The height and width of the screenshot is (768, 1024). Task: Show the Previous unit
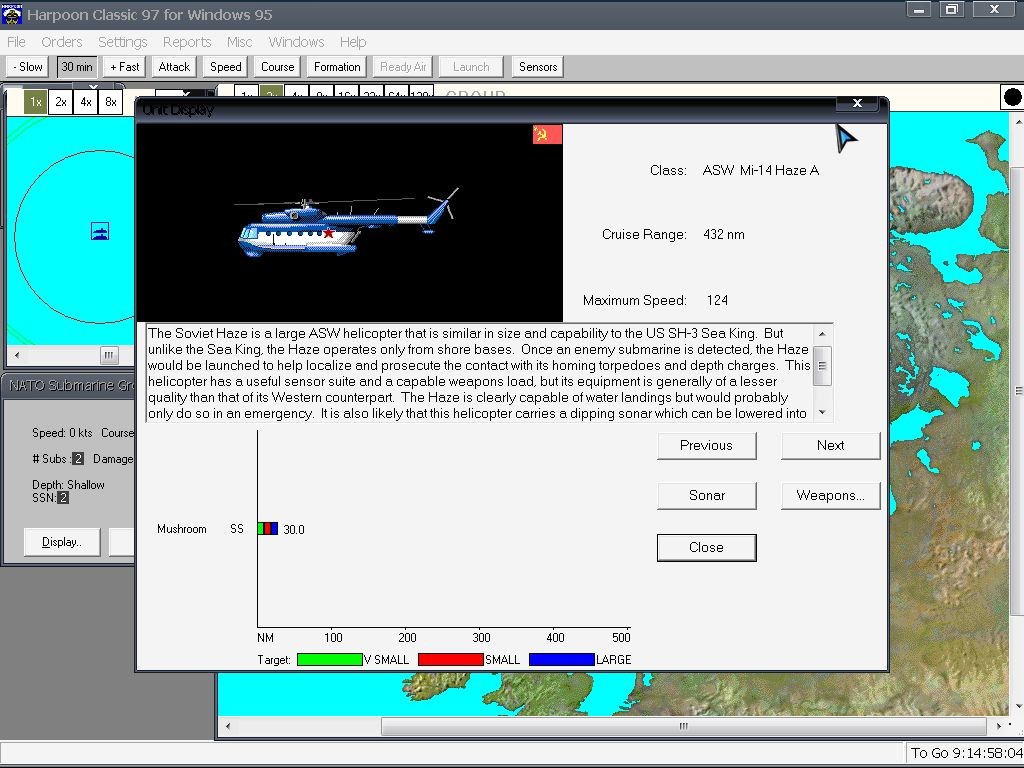coord(707,445)
